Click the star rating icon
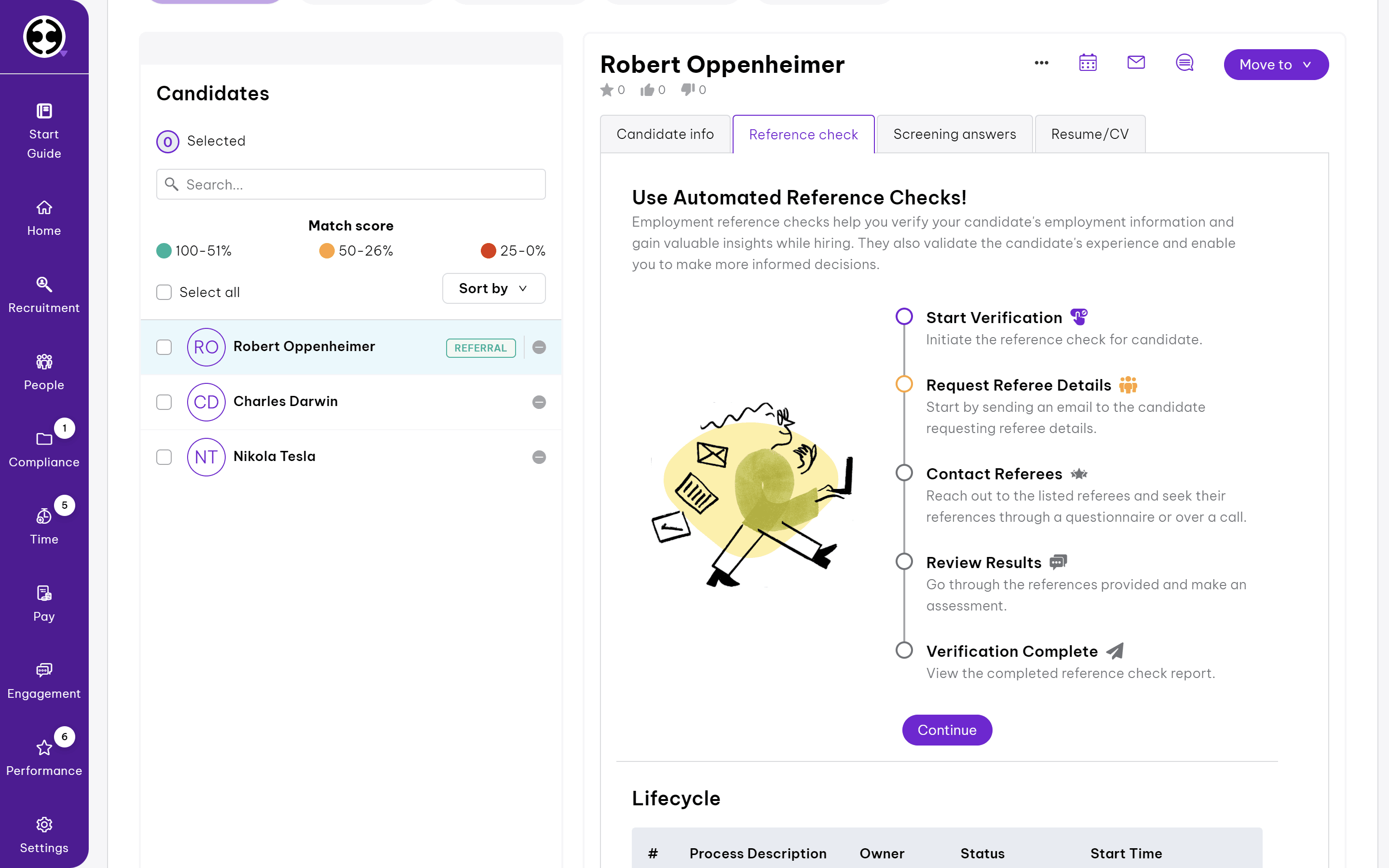 point(607,90)
